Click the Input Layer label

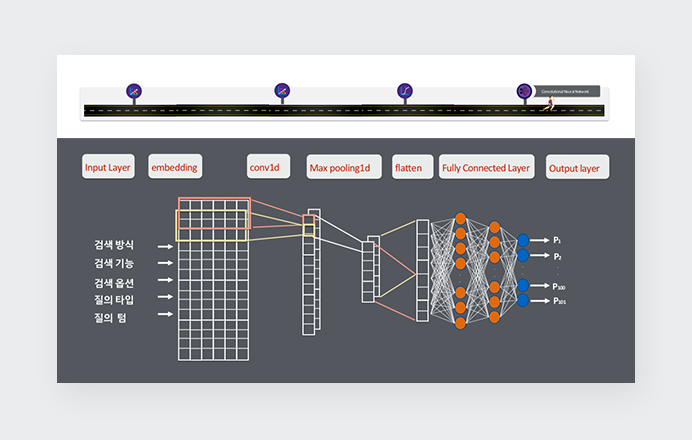tap(108, 167)
